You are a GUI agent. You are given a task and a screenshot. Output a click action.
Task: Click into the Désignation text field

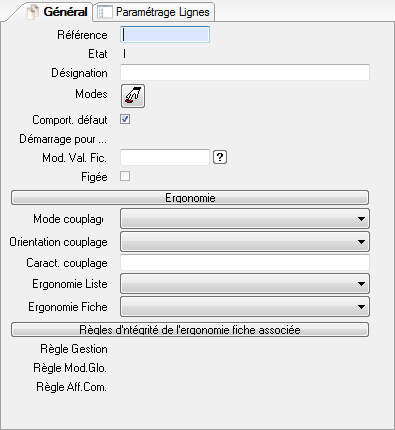(245, 72)
